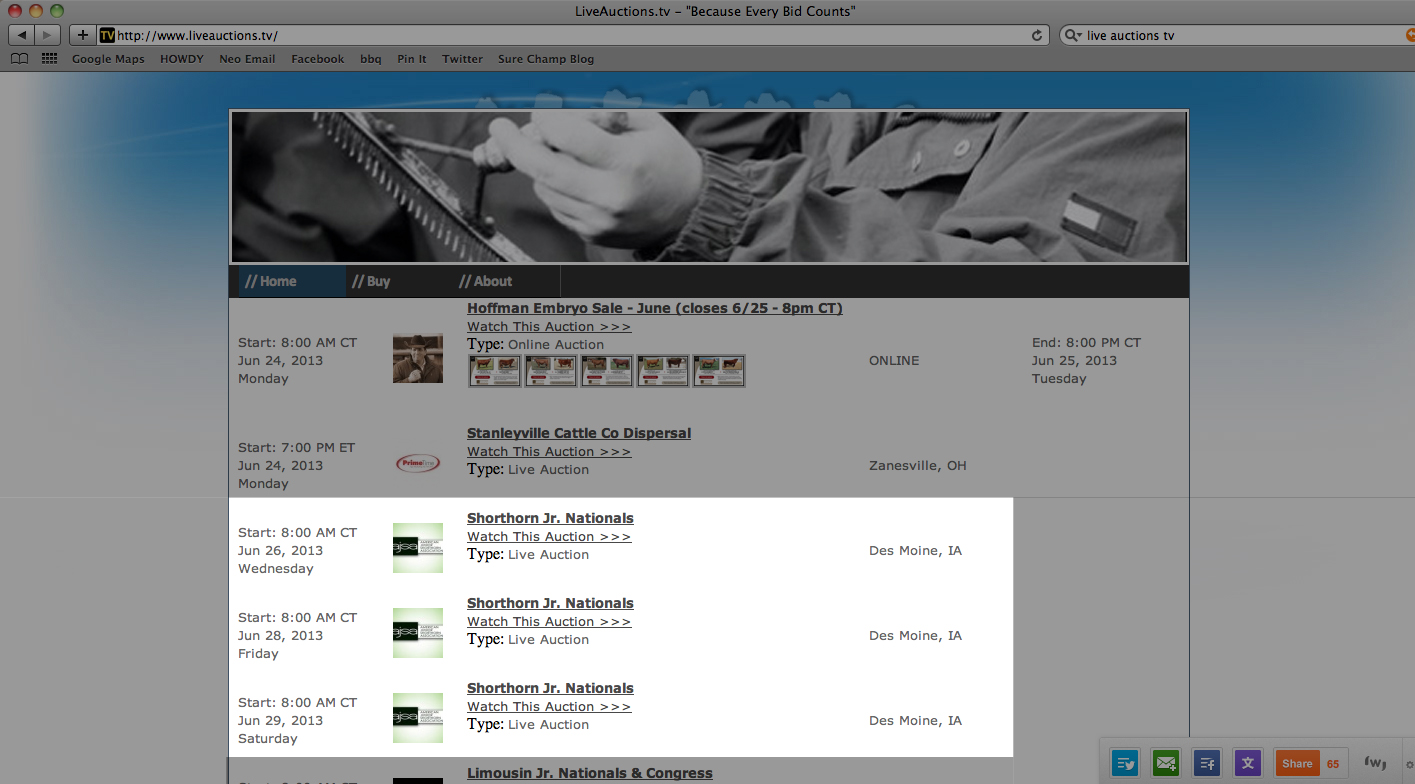Add bookmark with the plus button
Screen dimensions: 1415x784
[82, 35]
